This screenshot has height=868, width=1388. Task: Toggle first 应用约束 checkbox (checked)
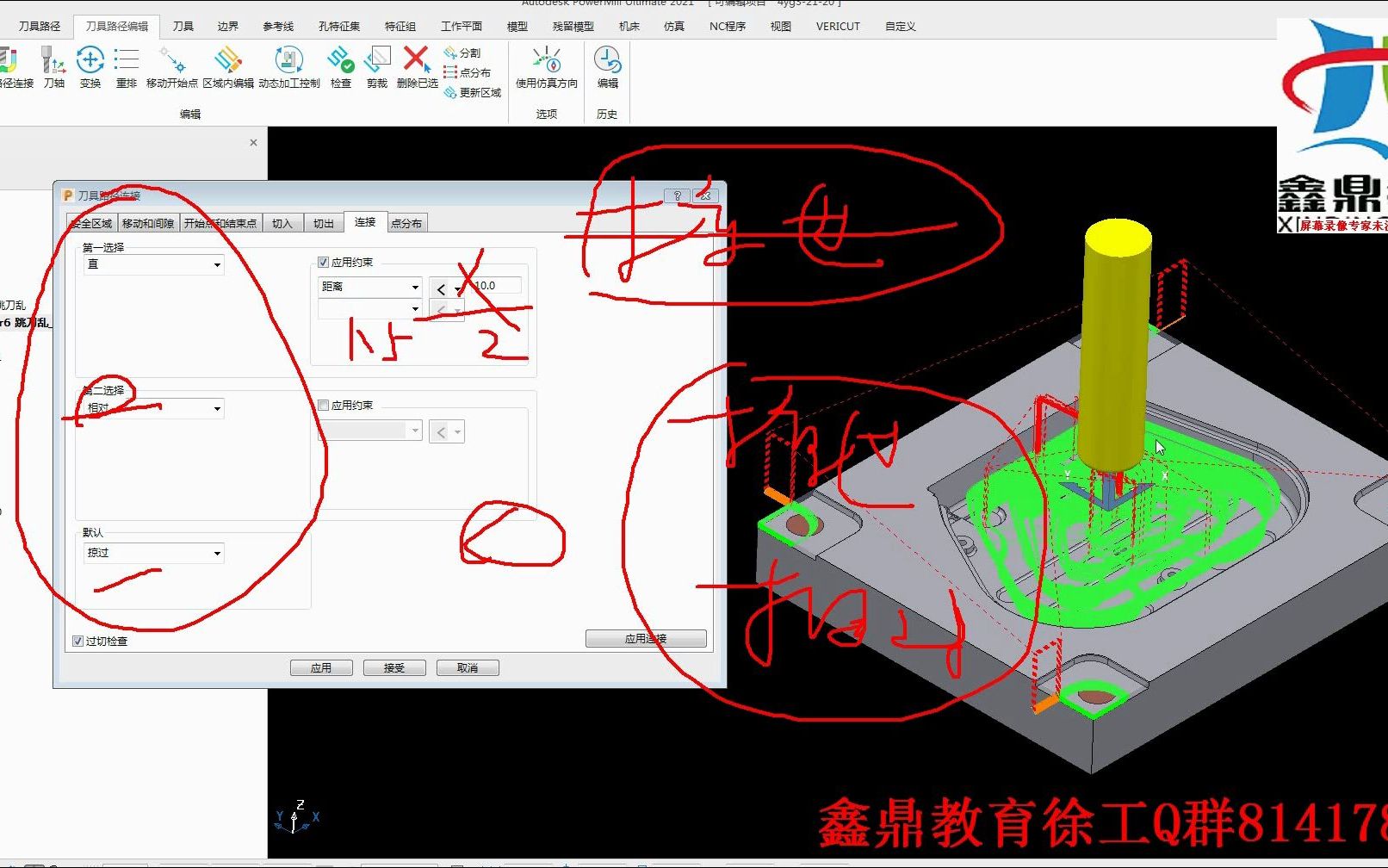(324, 262)
